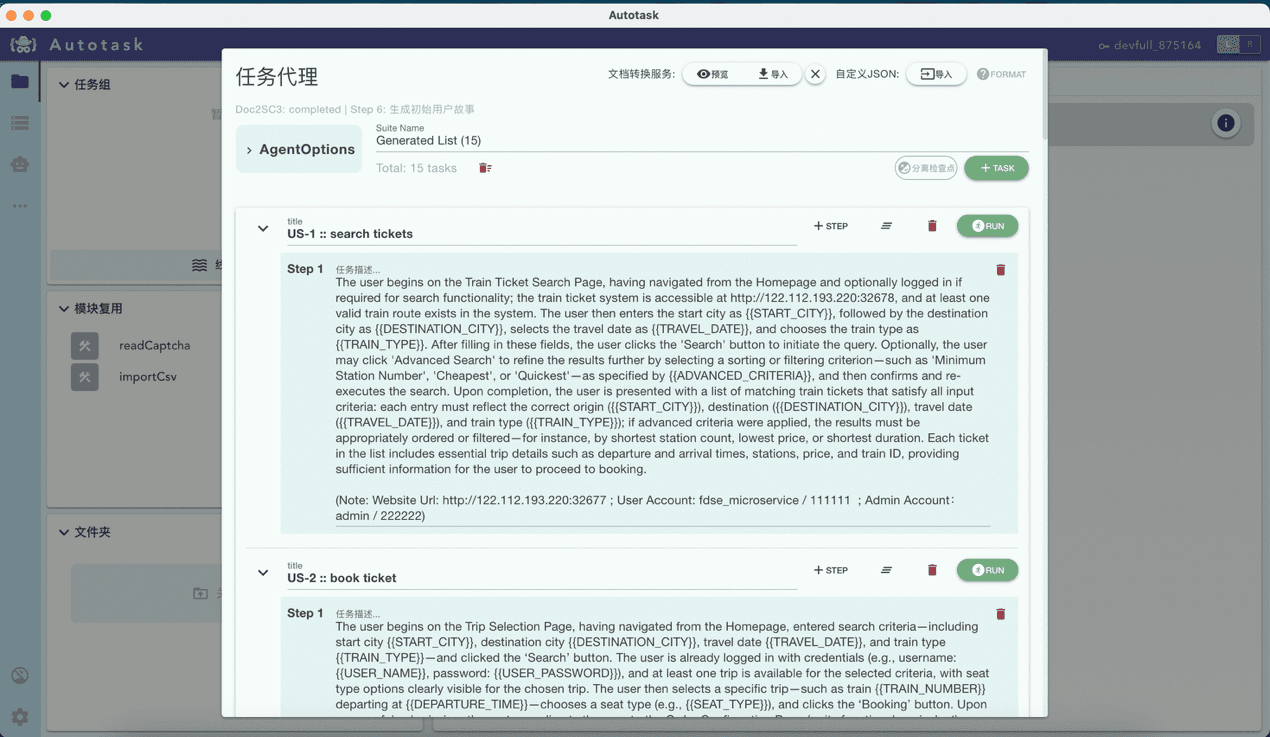1270x737 pixels.
Task: Click the X button beside document conversion
Action: (x=815, y=74)
